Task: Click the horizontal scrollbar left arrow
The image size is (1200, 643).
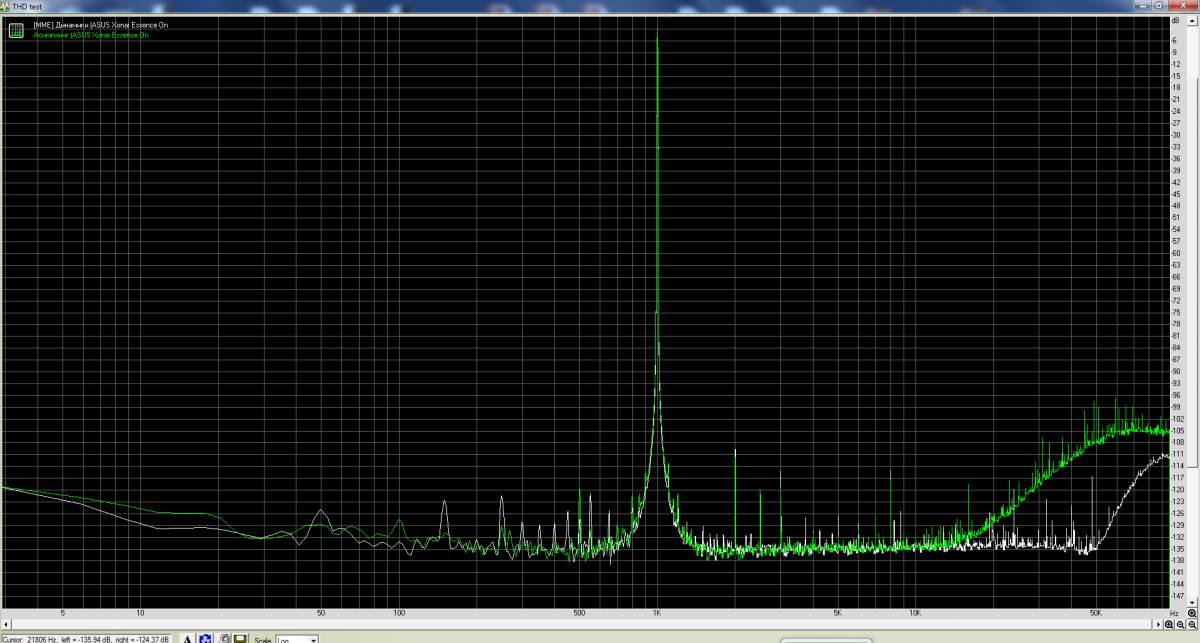Action: coord(5,624)
